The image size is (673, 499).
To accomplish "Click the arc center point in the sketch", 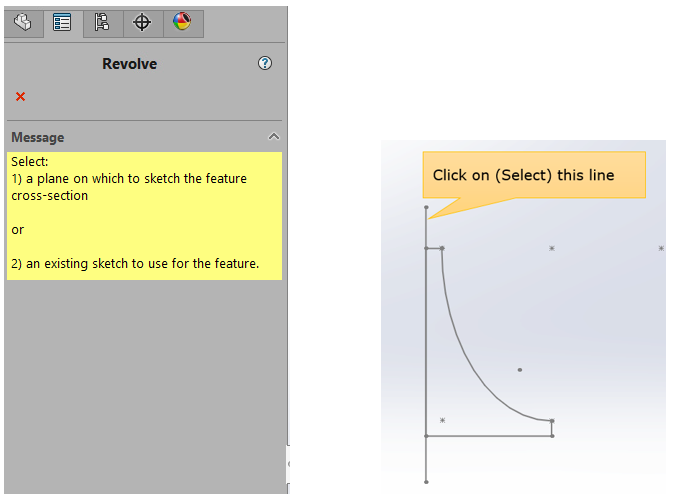I will tap(520, 369).
